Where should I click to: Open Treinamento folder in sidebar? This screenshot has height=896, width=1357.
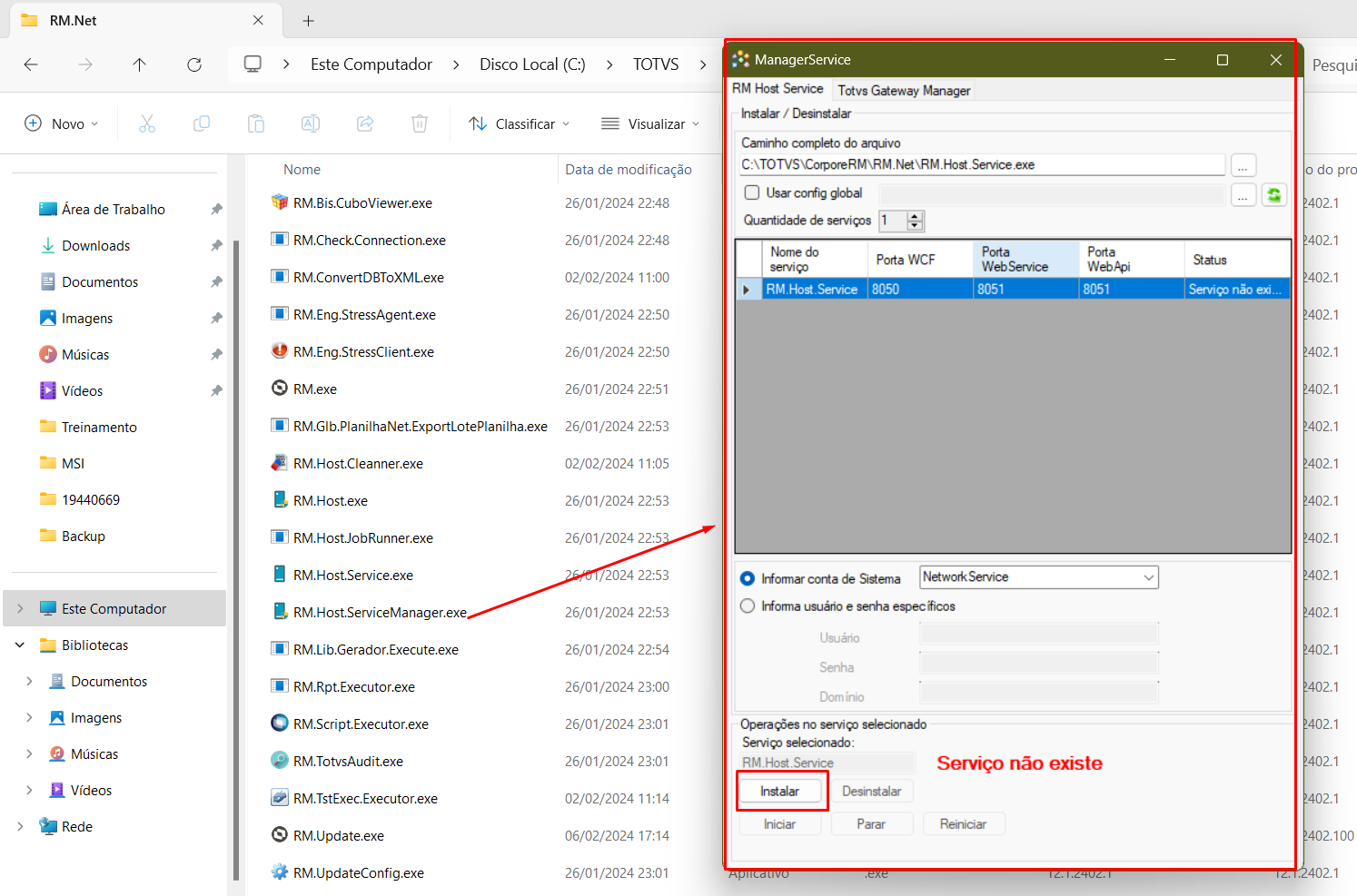click(x=99, y=427)
